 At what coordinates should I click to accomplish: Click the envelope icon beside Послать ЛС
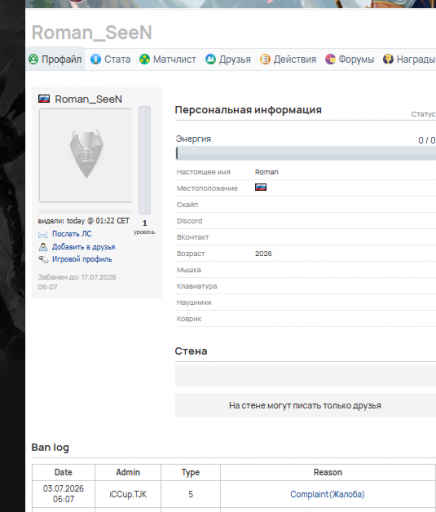43,234
